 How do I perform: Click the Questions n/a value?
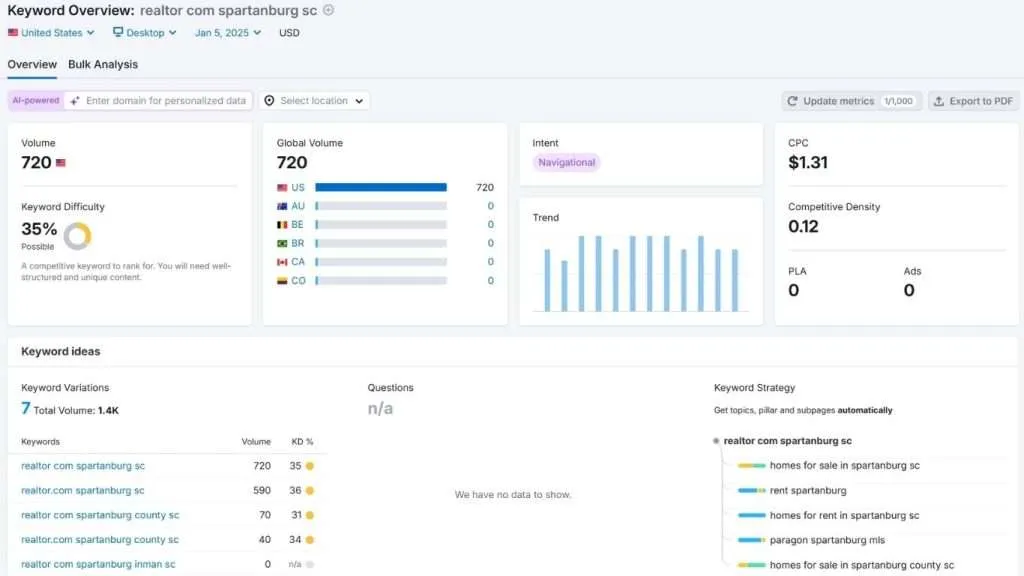(380, 409)
